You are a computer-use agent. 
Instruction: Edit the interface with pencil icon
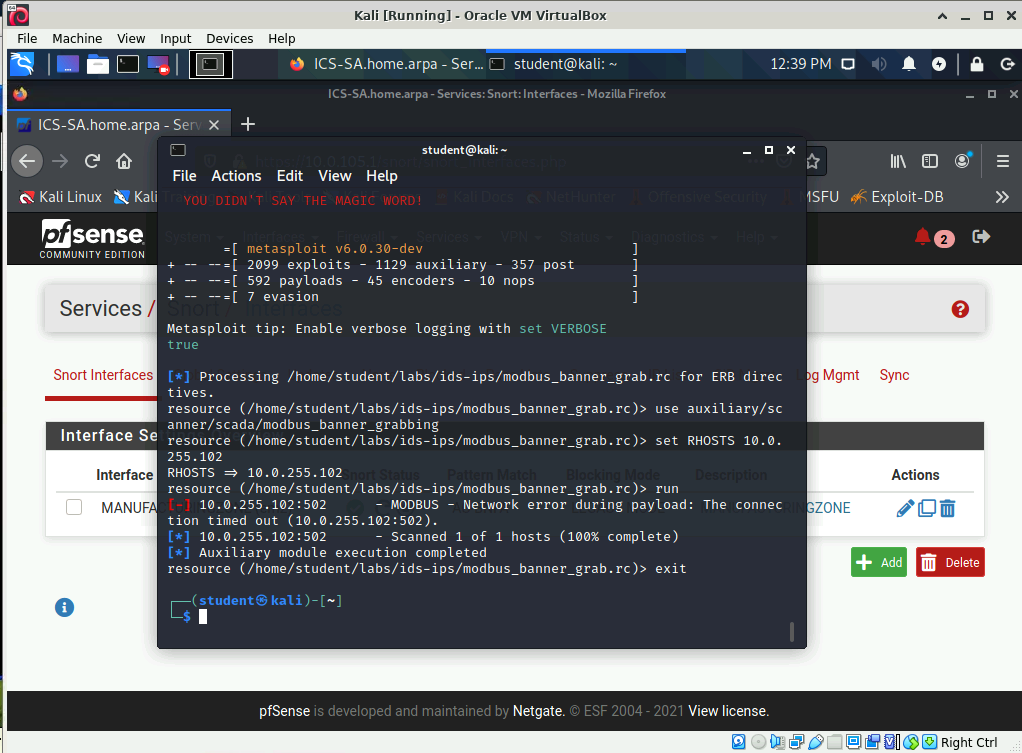click(x=905, y=509)
